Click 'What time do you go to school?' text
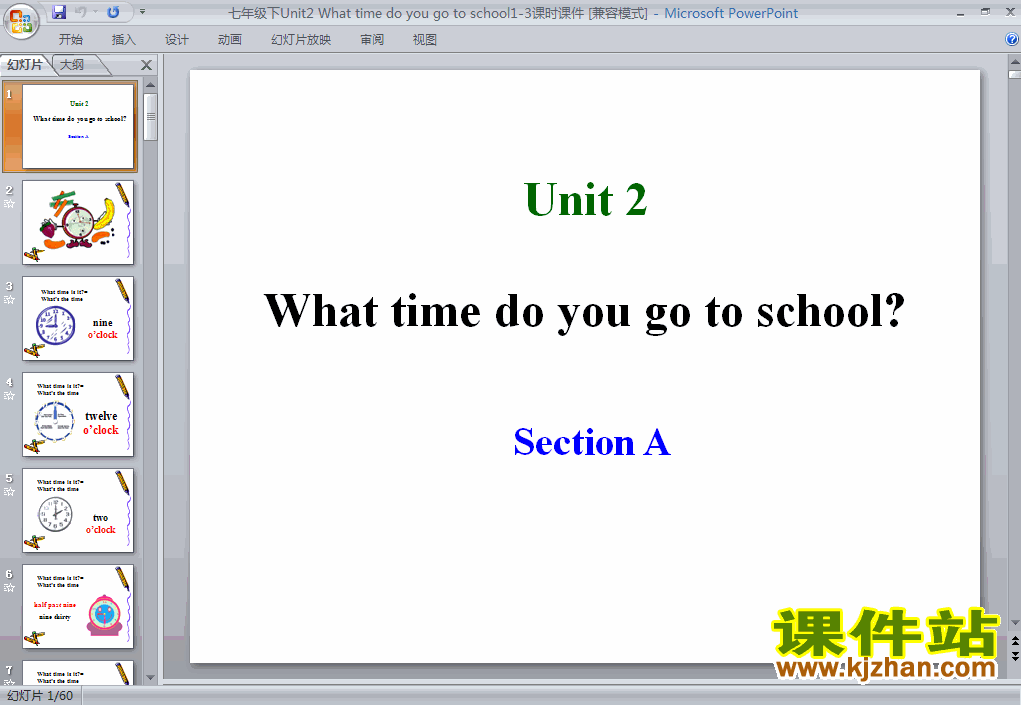 click(x=584, y=312)
